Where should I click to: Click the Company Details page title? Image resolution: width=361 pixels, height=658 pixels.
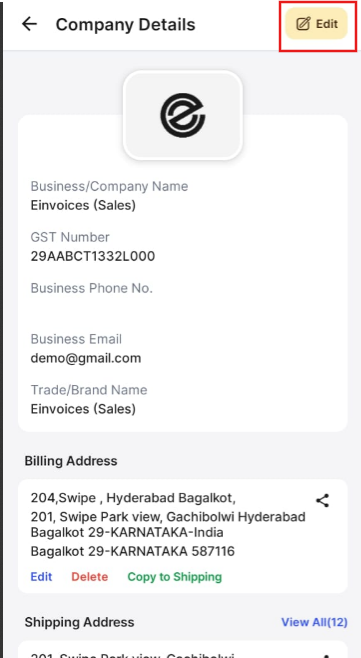(x=126, y=24)
